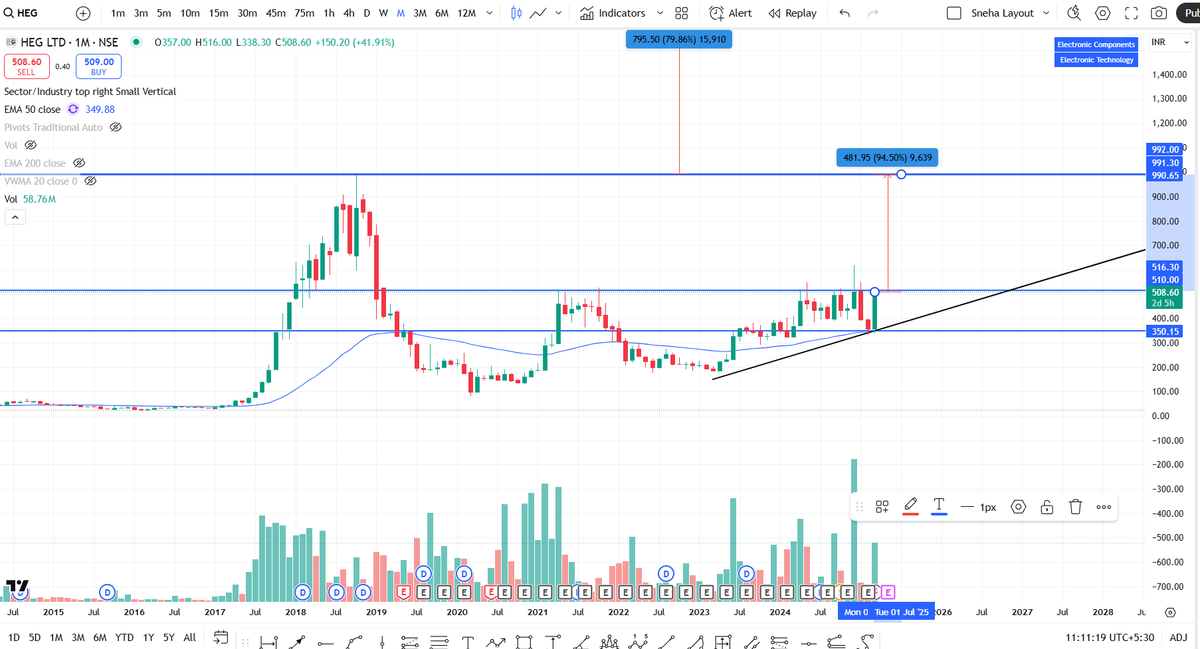Set date range to 1D

(13, 637)
